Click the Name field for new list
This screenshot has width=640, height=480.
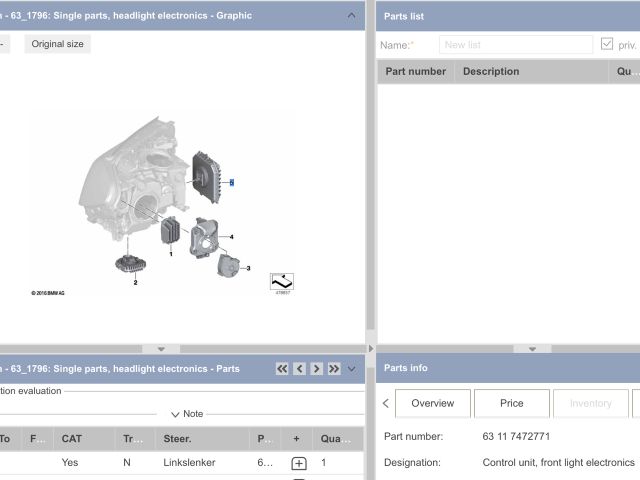click(515, 45)
